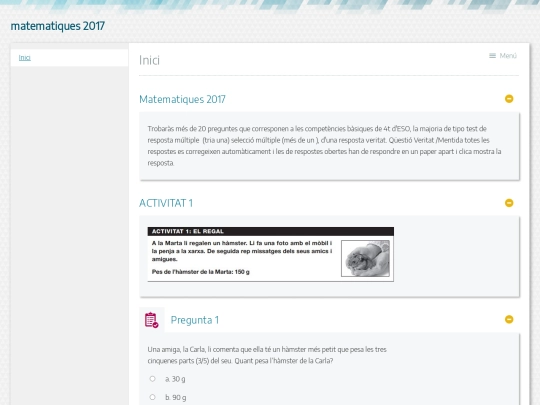Click the text 'Pes de l'hàmster de la Marta: 150 g'
The image size is (540, 405).
coord(200,272)
